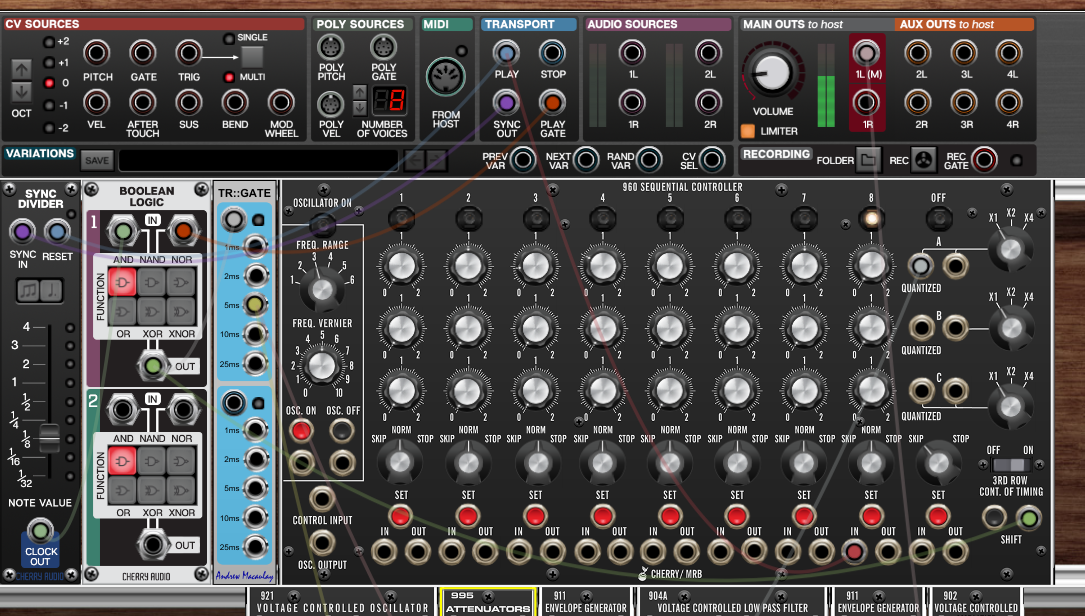Click the PLAY GATE jack
This screenshot has height=616, width=1085.
[552, 103]
